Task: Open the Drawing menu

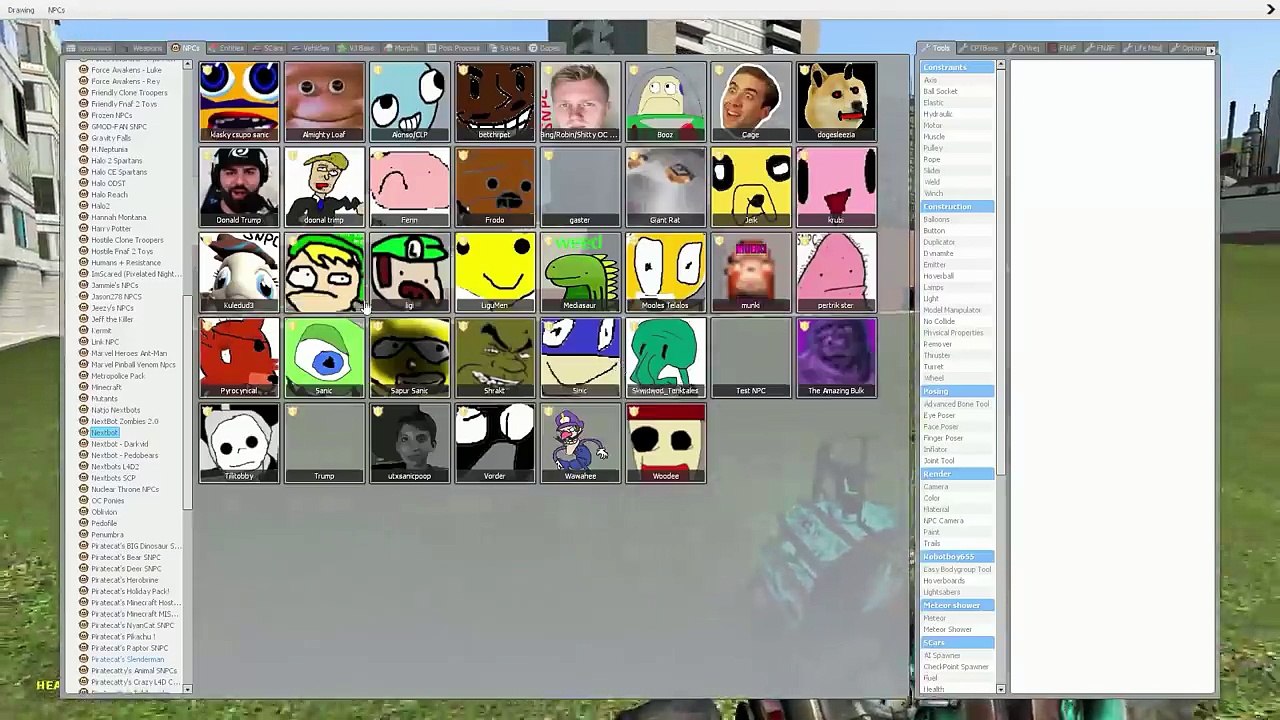Action: tap(21, 10)
